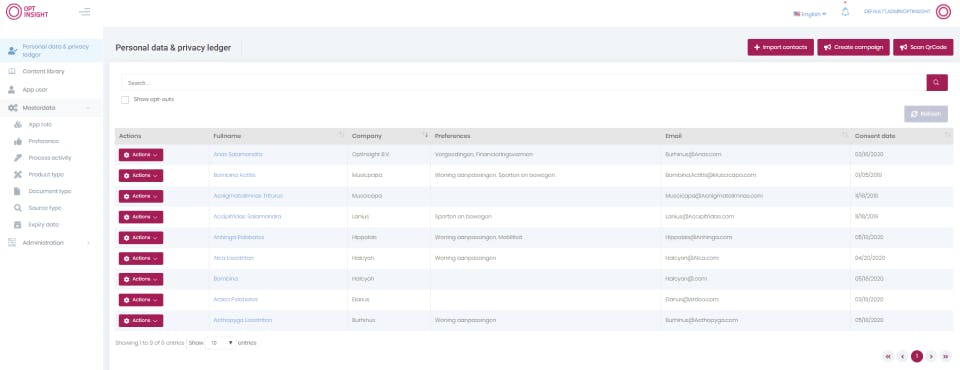Viewport: 960px width, 370px height.
Task: Select Process activity under Masterdata
Action: coord(50,158)
